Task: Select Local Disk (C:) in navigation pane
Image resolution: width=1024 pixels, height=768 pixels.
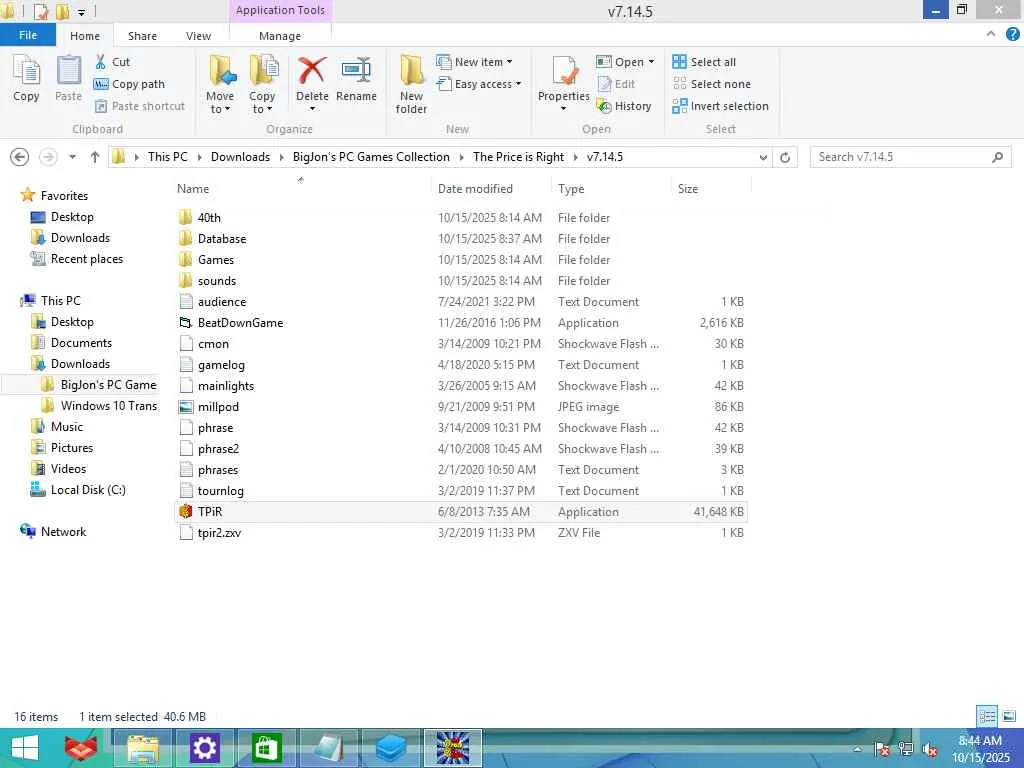Action: pyautogui.click(x=78, y=490)
